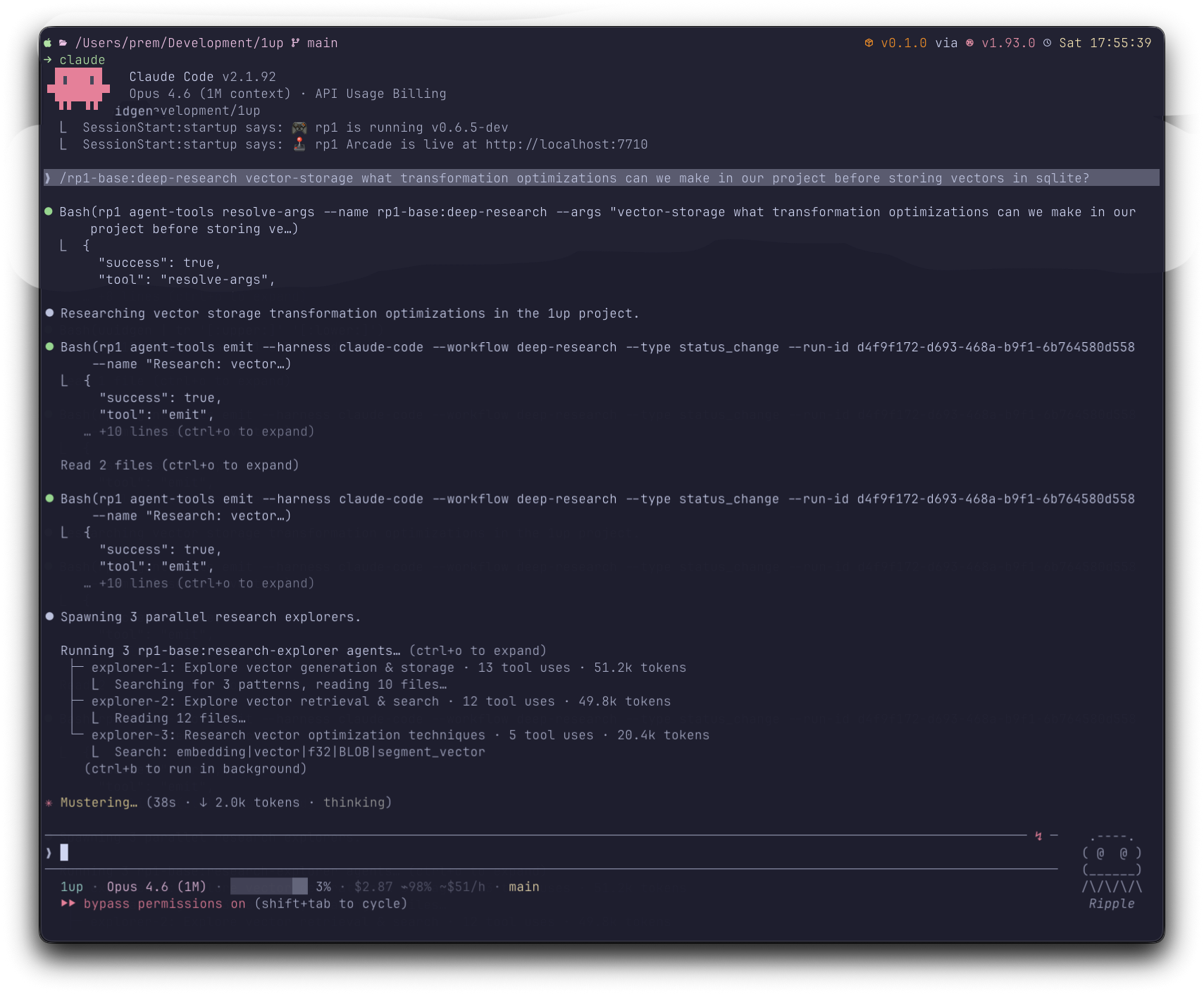Click the pink Claude Code mascot logo
The width and height of the screenshot is (1204, 995).
coord(78,89)
